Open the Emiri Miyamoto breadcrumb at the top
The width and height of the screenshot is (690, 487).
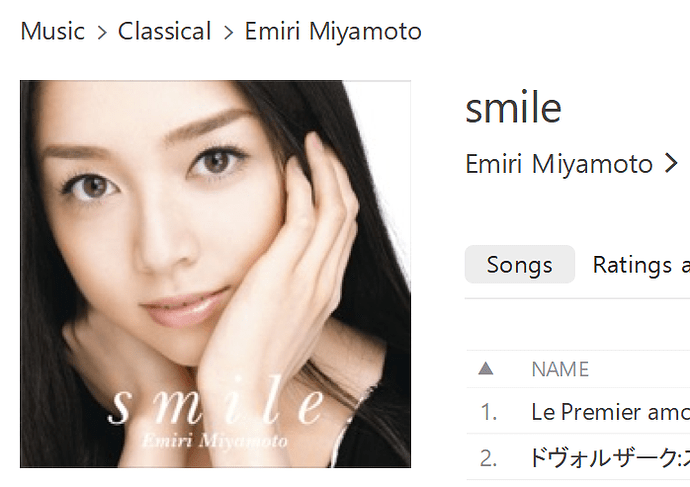pos(333,32)
